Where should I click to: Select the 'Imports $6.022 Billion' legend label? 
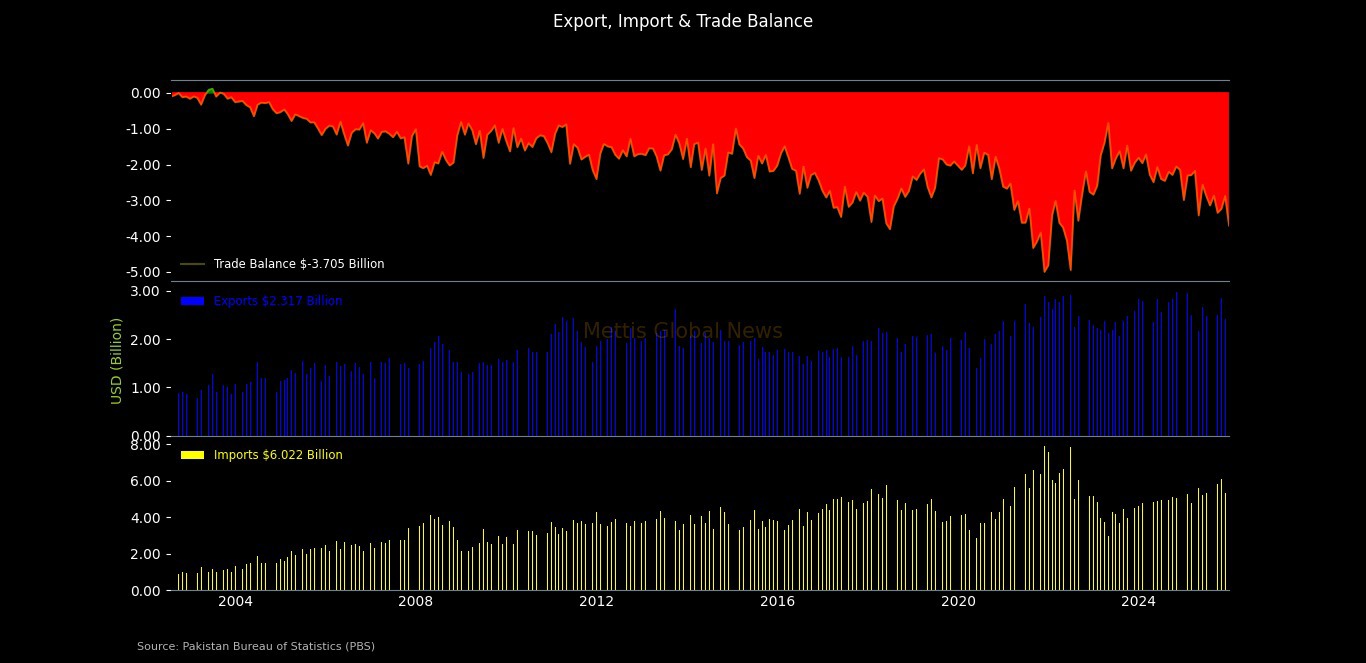[278, 455]
